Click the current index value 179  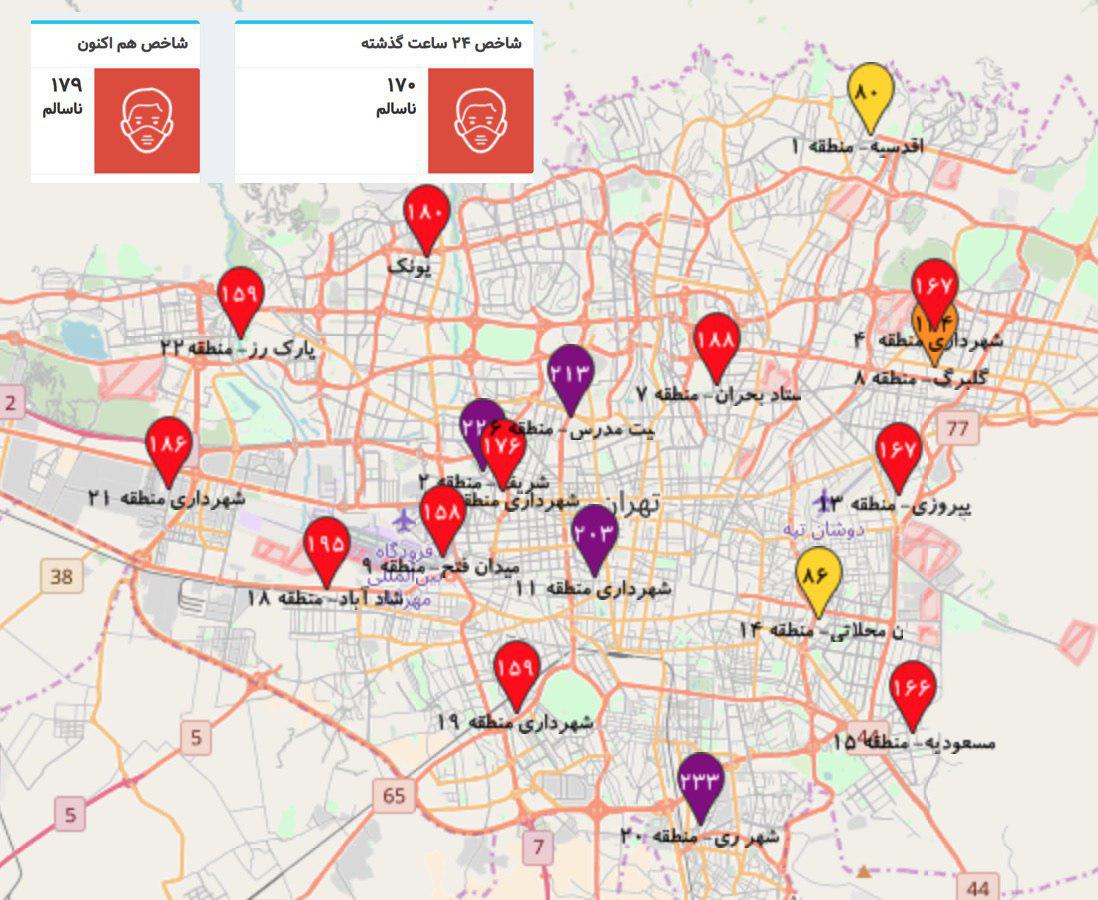(66, 84)
